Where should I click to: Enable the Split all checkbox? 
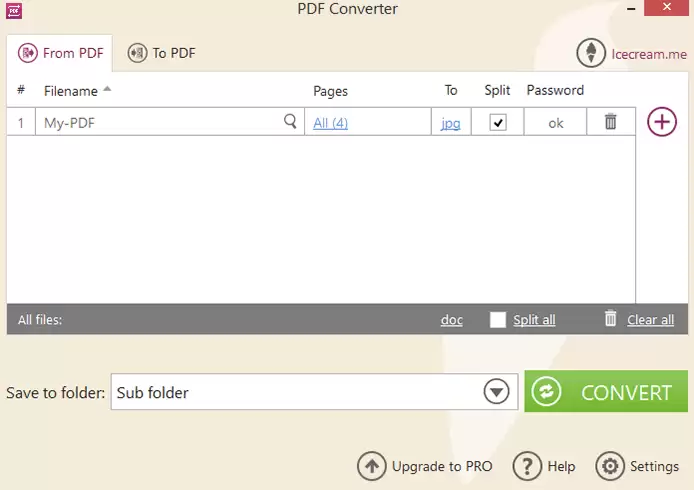pos(497,320)
